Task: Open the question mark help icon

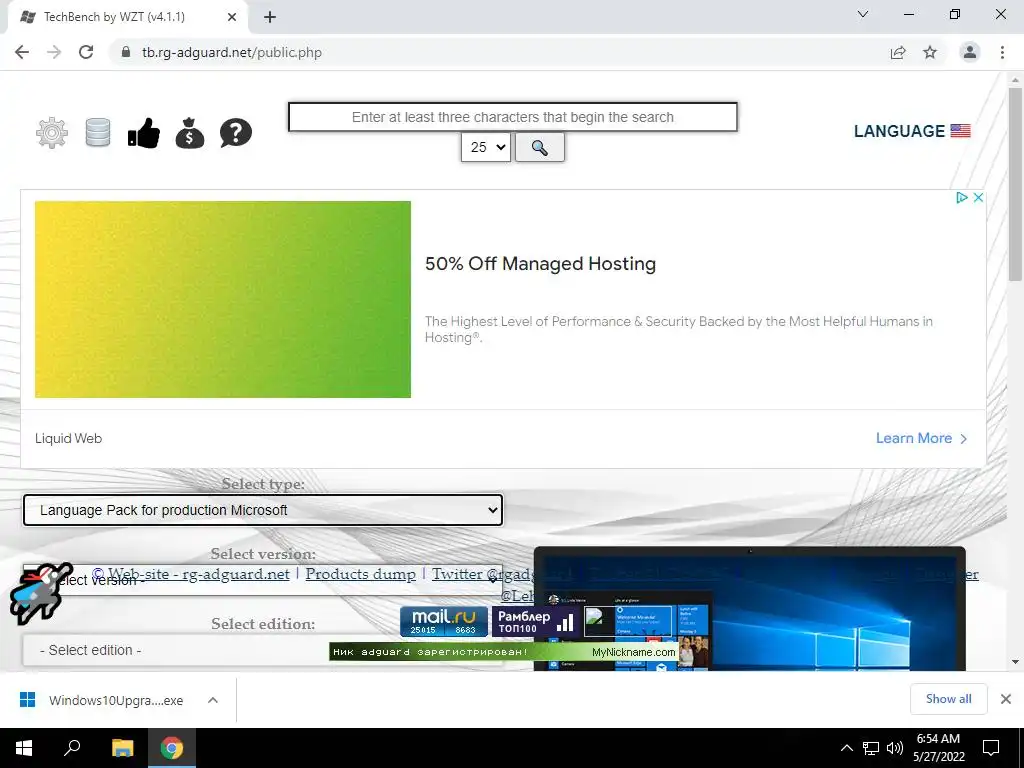Action: pos(236,133)
